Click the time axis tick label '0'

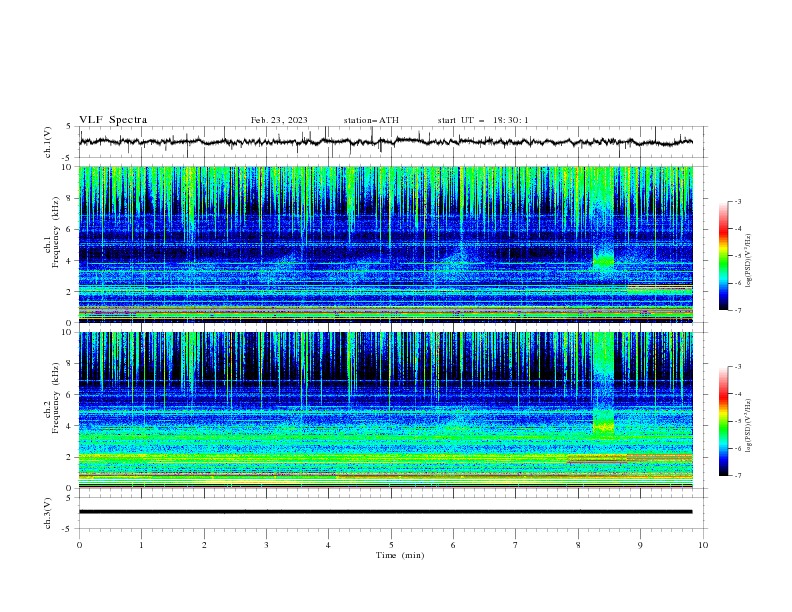79,545
